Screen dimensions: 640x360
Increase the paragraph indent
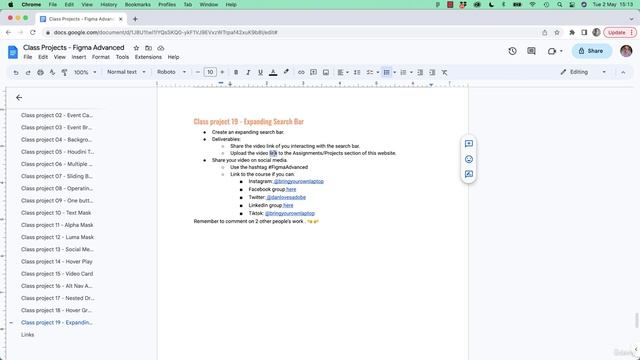tap(432, 72)
